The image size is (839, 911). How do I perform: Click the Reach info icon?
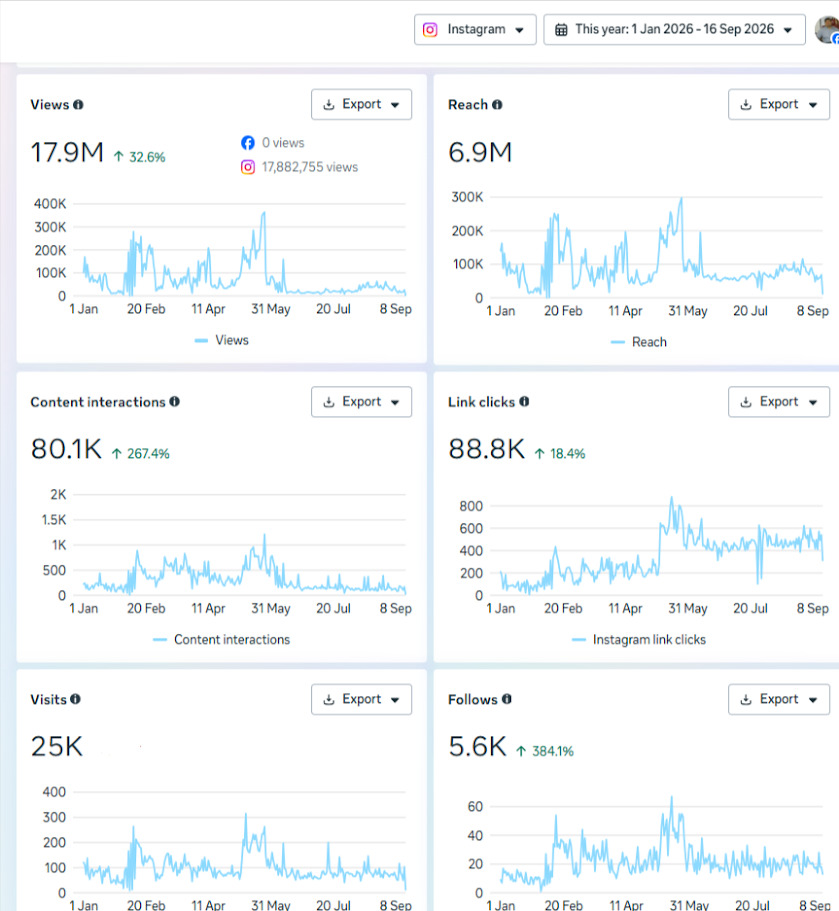pos(497,105)
